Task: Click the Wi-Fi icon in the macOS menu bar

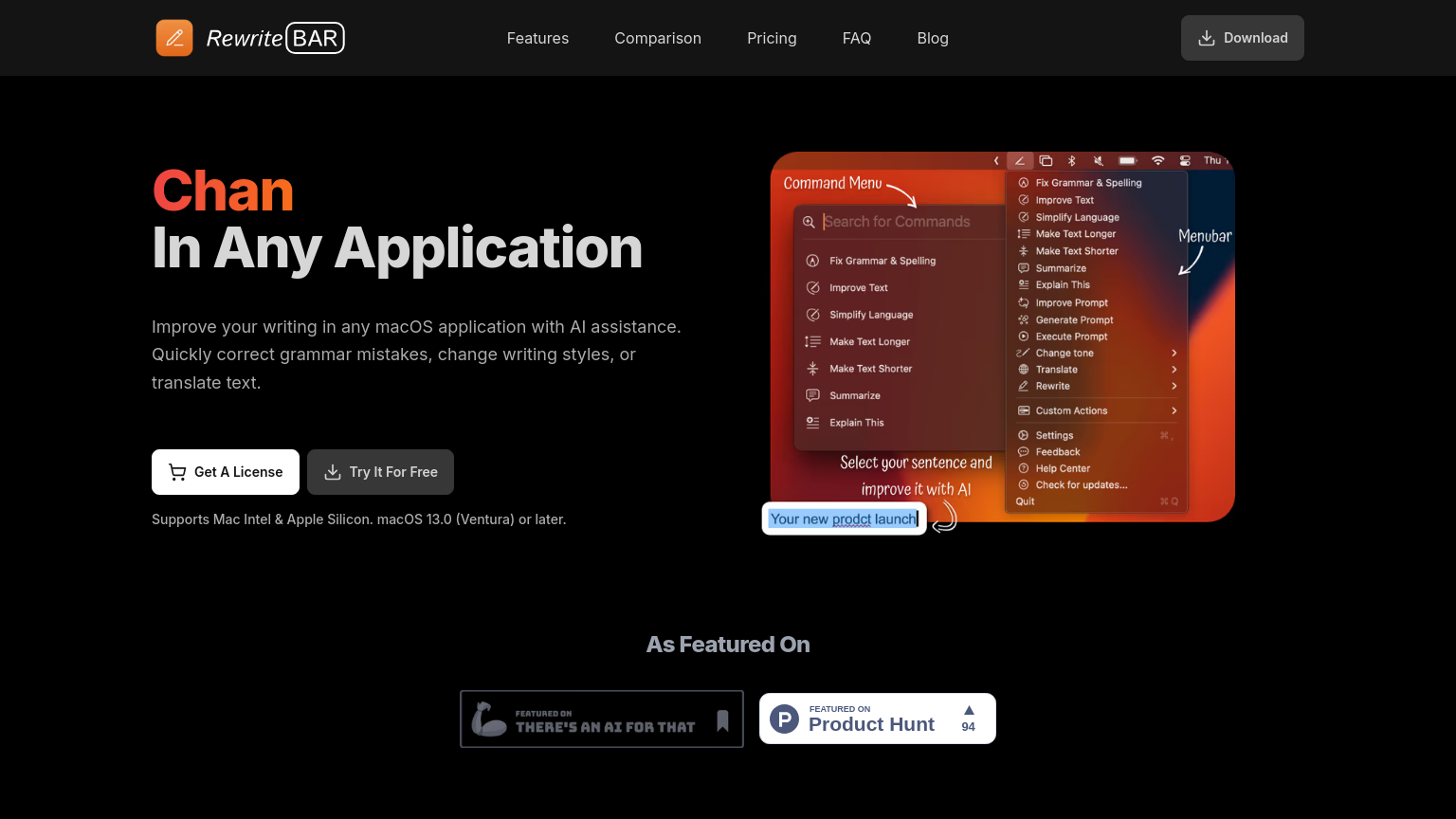Action: click(1157, 161)
